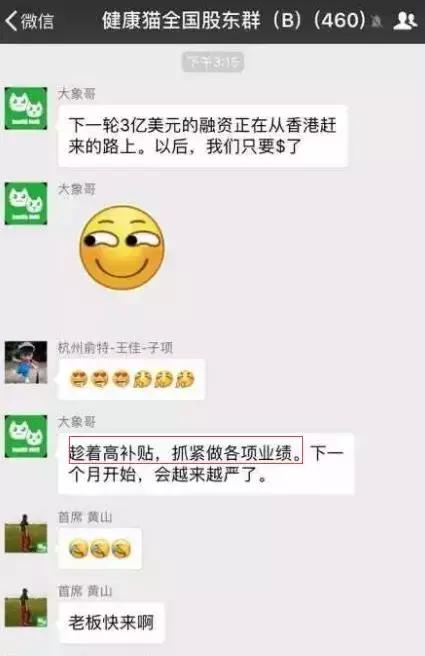Tap the 下午 timestamp label
Screen dimensions: 425x656
(213, 63)
